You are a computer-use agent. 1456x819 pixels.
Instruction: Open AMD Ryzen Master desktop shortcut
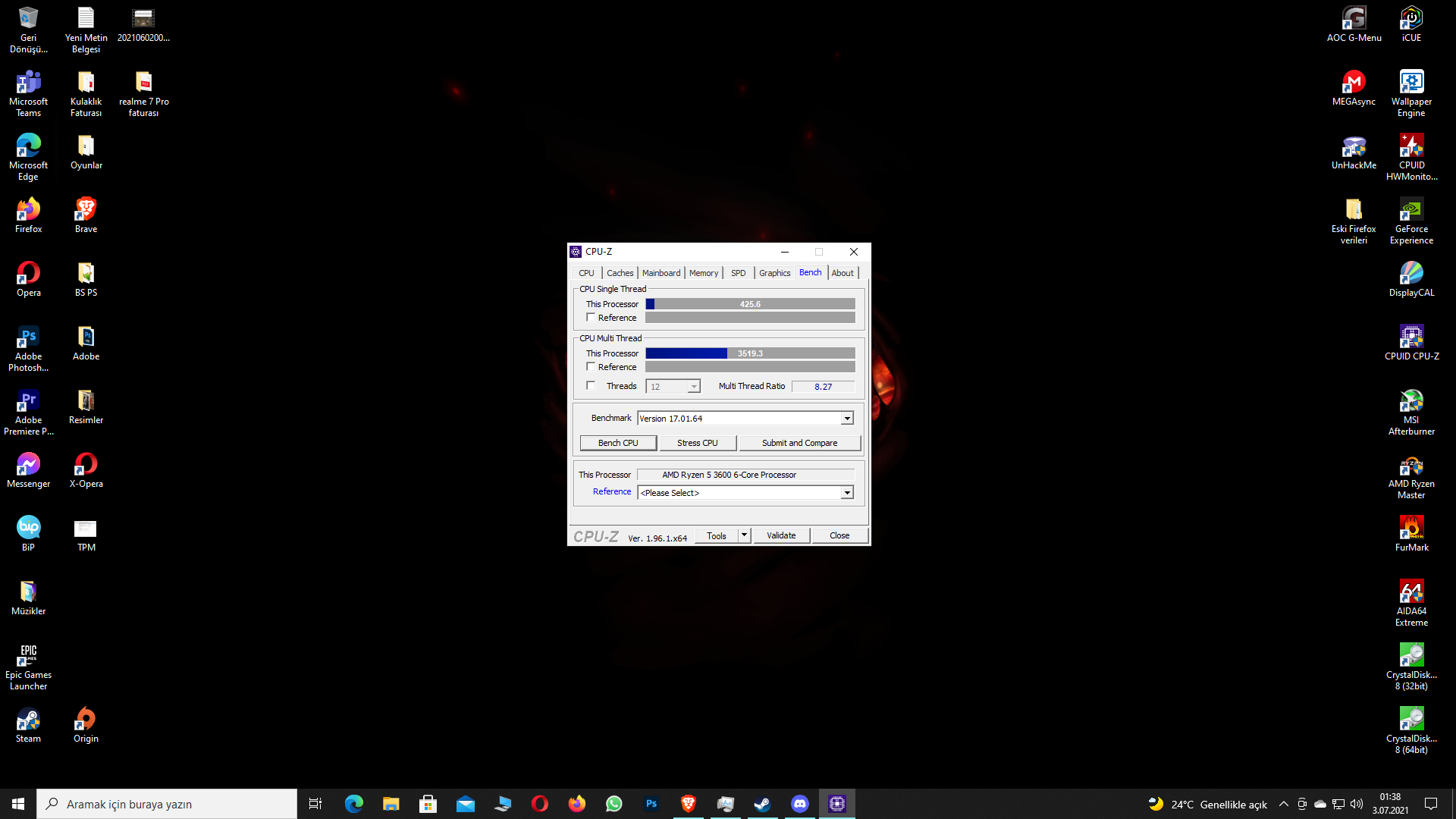point(1411,476)
